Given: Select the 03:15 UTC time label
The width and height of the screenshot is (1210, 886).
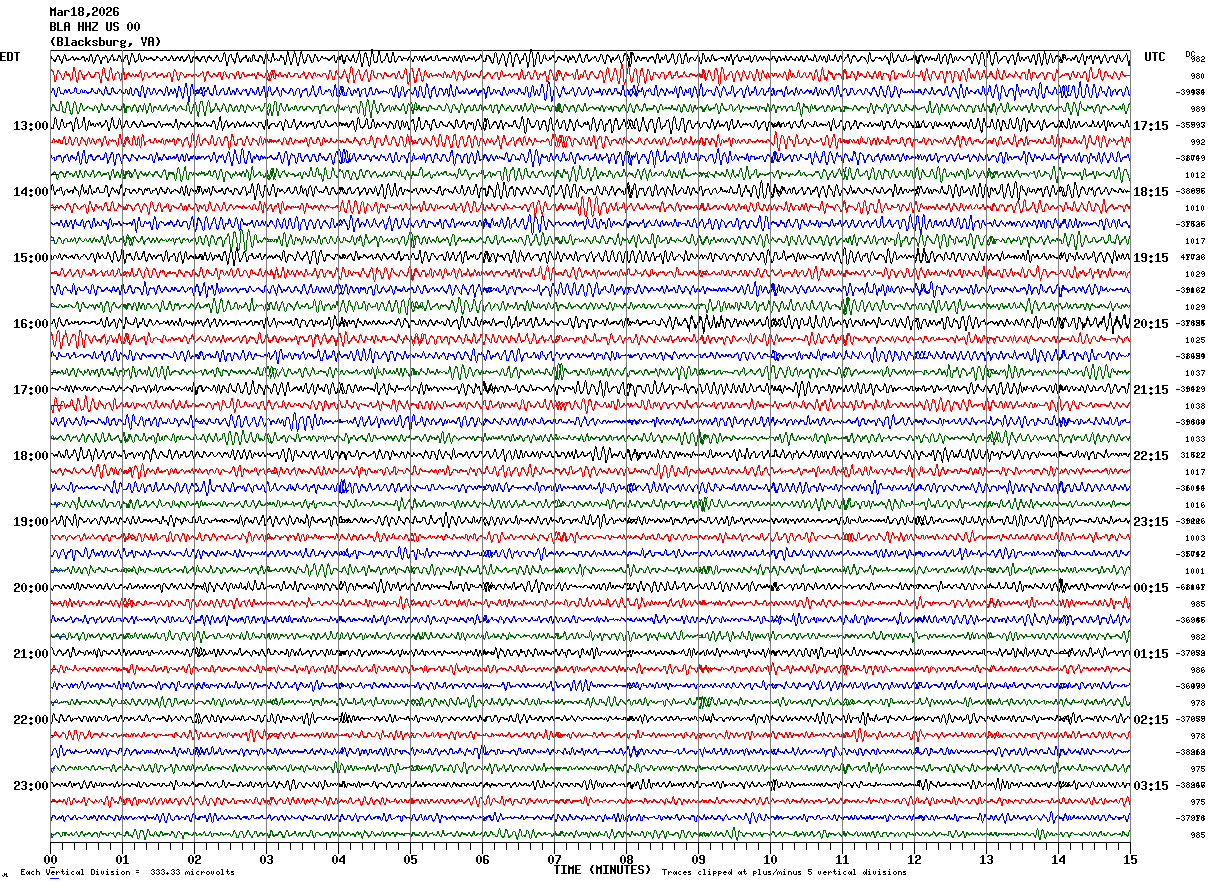Looking at the screenshot, I should pyautogui.click(x=1151, y=786).
